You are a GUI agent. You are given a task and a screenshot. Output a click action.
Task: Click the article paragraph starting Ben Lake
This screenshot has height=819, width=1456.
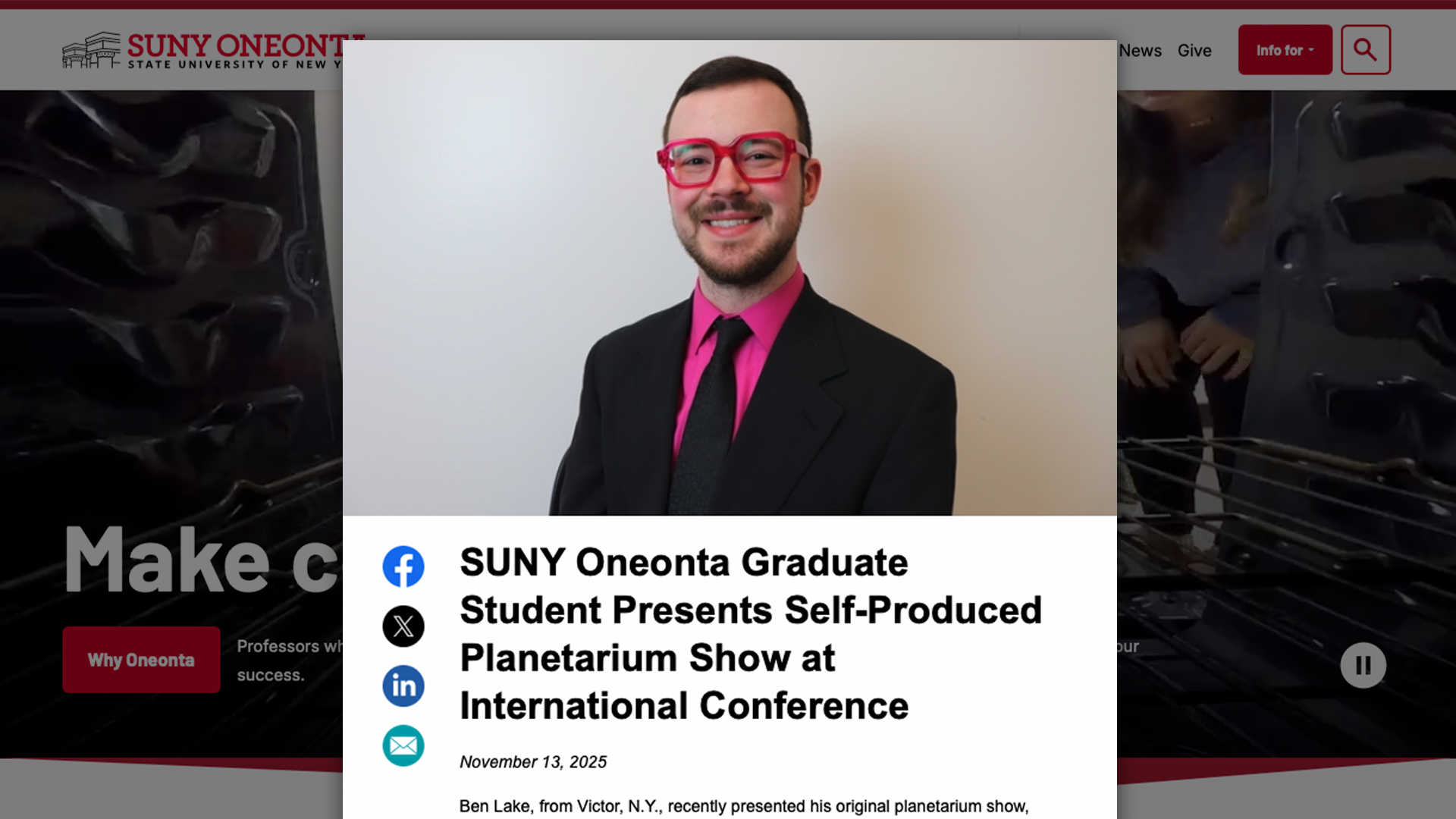pos(744,807)
